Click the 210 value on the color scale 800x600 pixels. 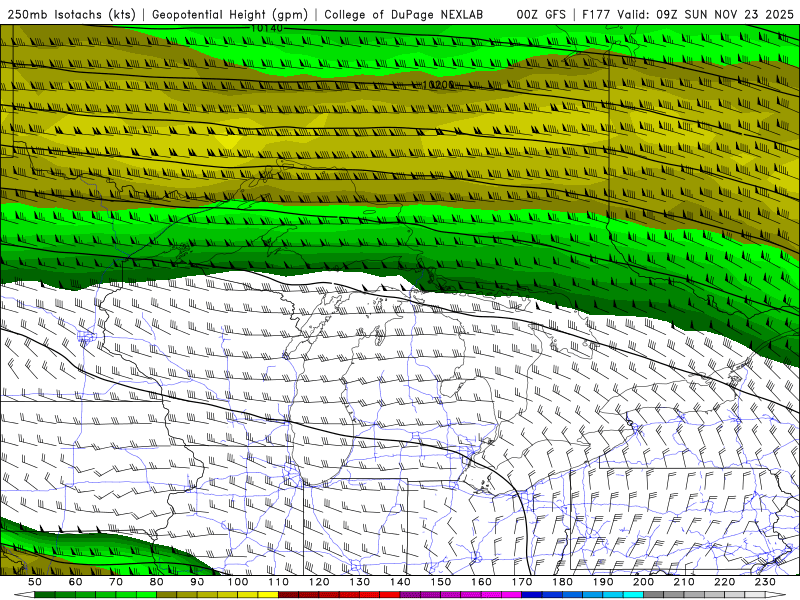(684, 582)
